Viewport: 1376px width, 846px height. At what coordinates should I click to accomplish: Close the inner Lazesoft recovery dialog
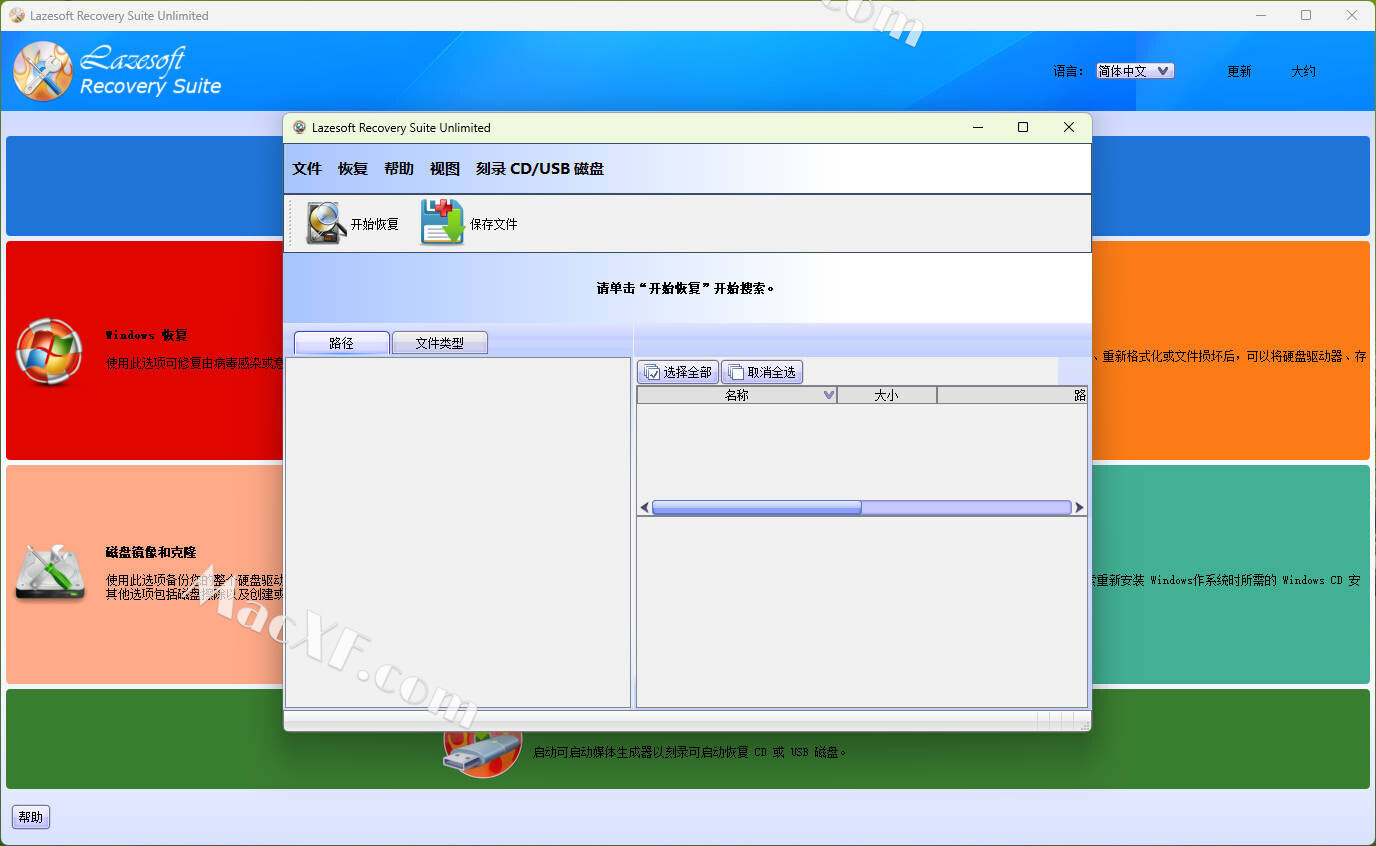(x=1069, y=127)
